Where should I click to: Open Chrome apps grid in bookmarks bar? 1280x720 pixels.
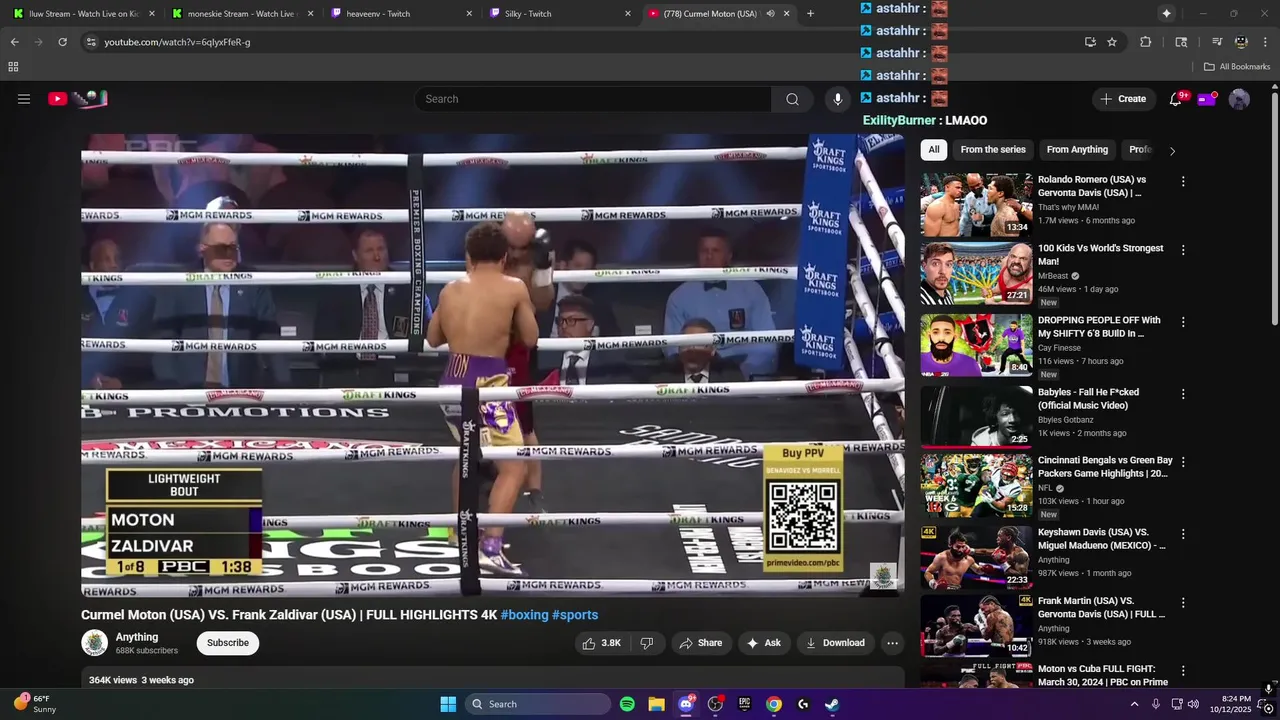click(13, 67)
